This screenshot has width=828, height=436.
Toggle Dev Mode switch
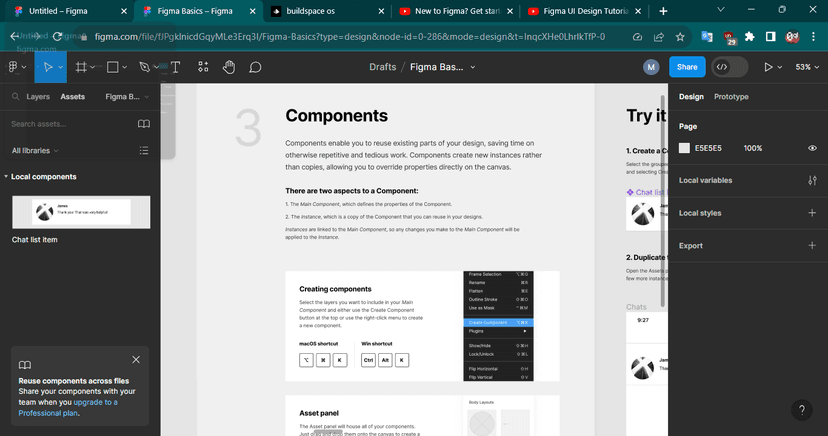point(729,67)
